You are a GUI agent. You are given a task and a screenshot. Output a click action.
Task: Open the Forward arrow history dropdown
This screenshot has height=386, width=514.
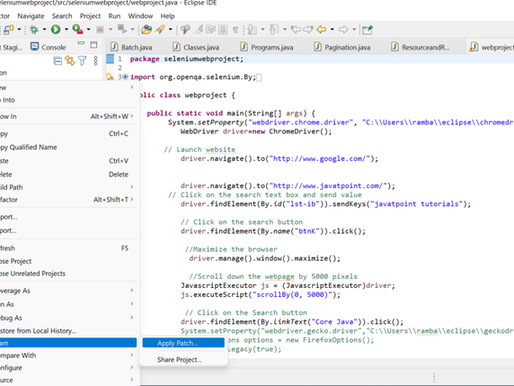[x=354, y=30]
